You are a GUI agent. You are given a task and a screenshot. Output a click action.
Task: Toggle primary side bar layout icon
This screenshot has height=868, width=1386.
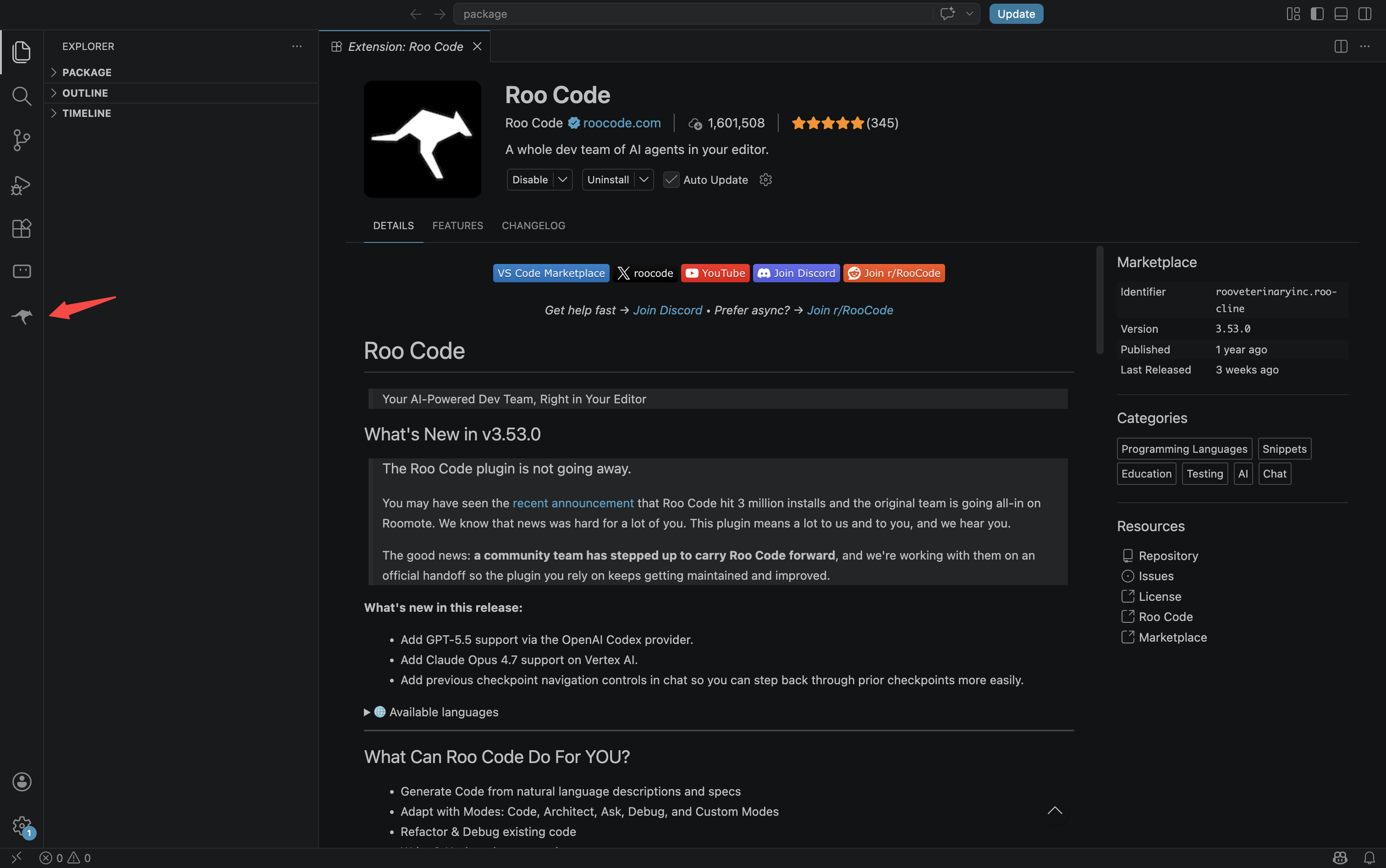[1317, 14]
